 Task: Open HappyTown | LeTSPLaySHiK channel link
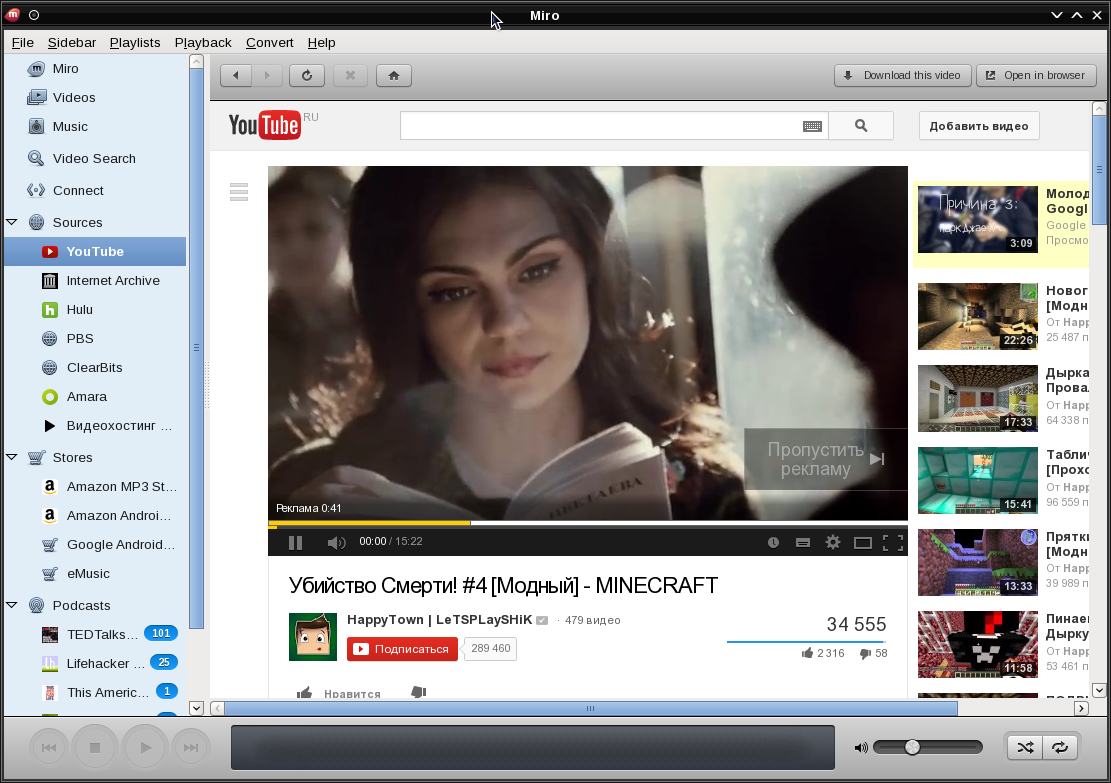click(439, 619)
